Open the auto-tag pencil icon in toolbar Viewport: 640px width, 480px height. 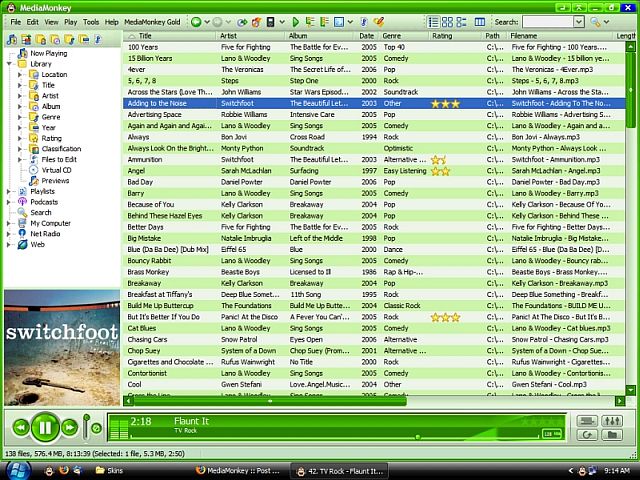[x=378, y=22]
